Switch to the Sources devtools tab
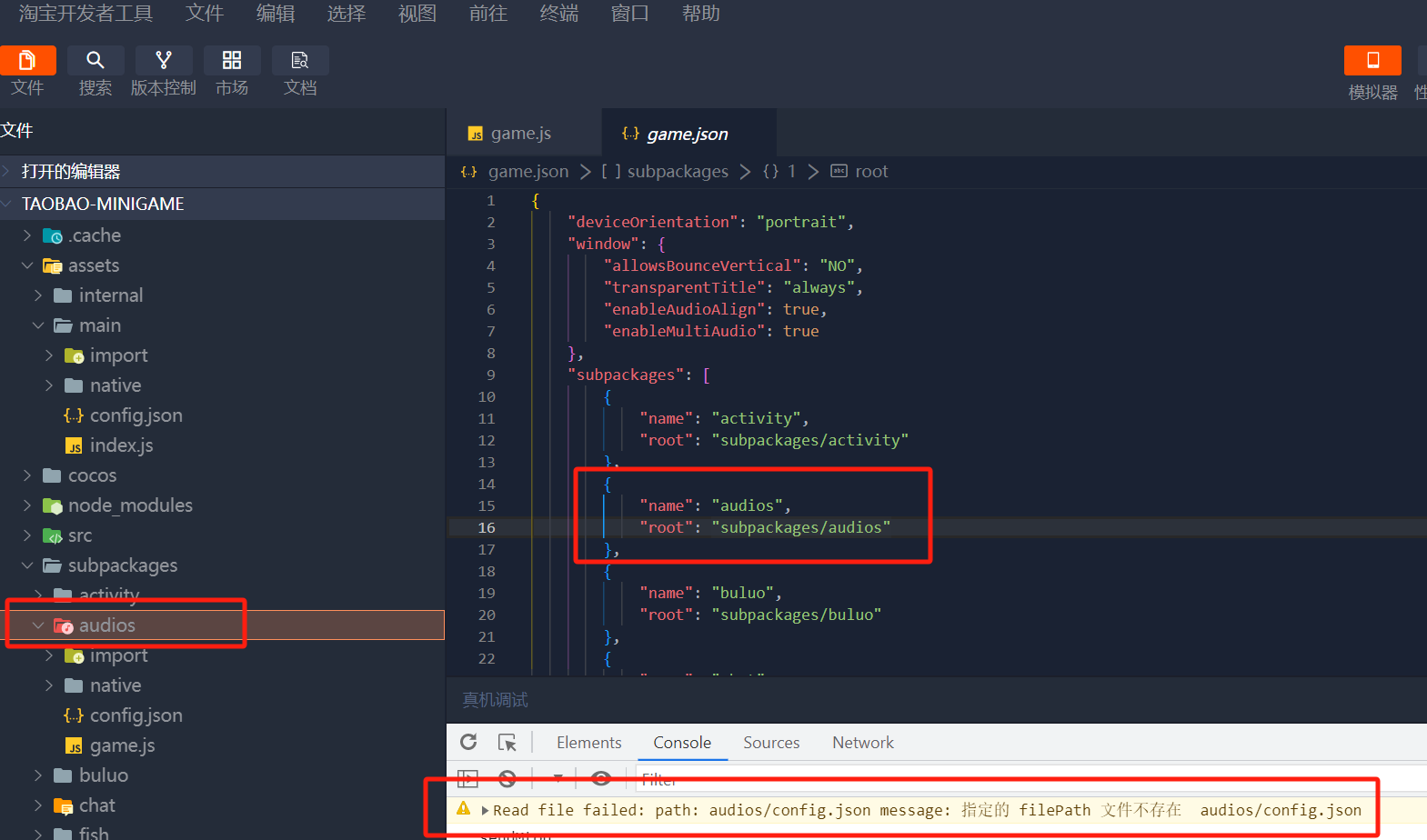1427x840 pixels. point(771,743)
